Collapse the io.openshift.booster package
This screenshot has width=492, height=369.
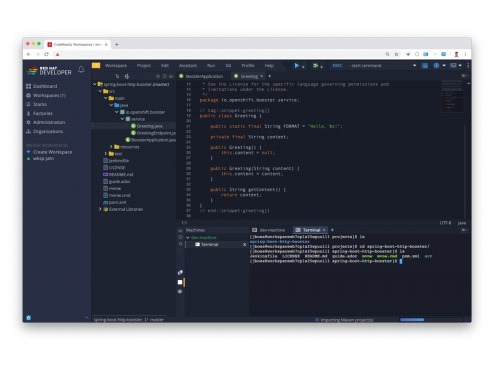(x=117, y=112)
